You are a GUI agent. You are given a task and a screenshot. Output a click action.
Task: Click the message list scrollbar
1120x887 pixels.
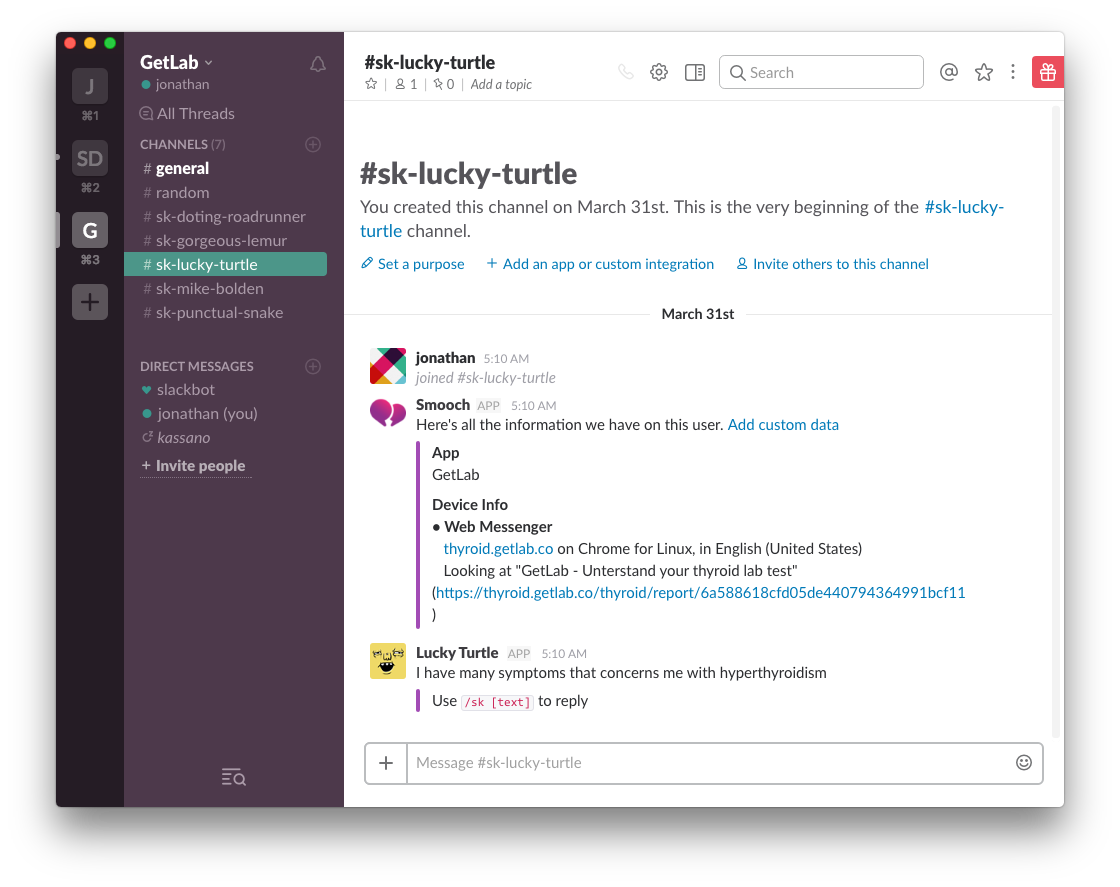pos(1056,420)
